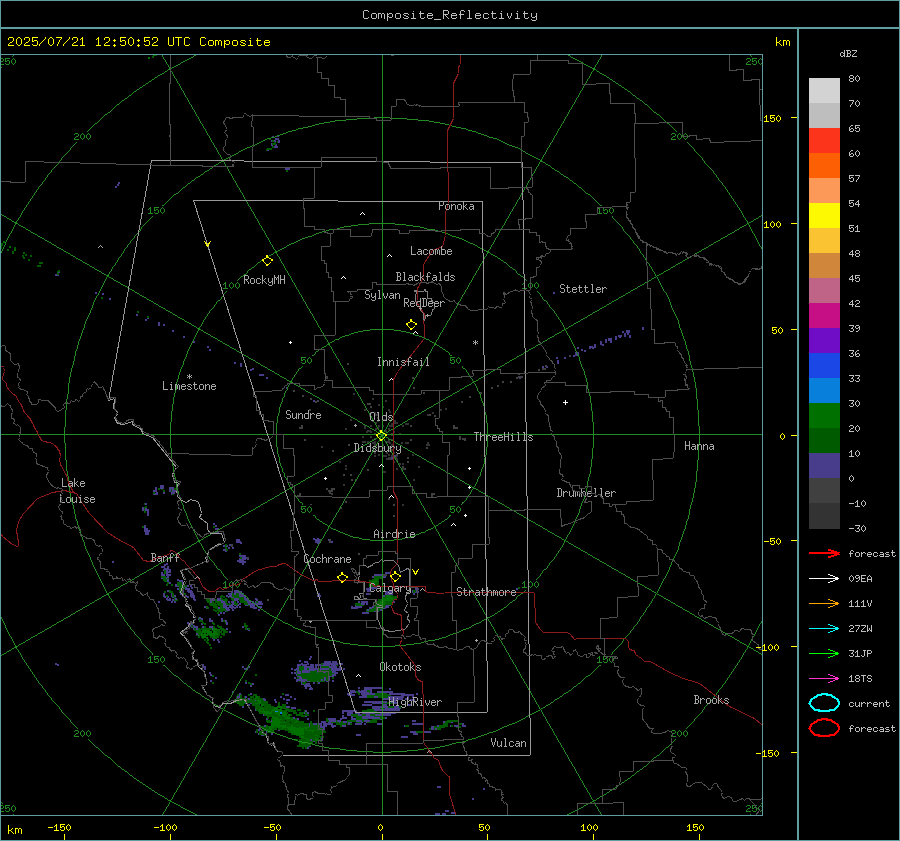The height and width of the screenshot is (841, 900).
Task: Click the cyan 27ZW arrow legend icon
Action: [824, 629]
